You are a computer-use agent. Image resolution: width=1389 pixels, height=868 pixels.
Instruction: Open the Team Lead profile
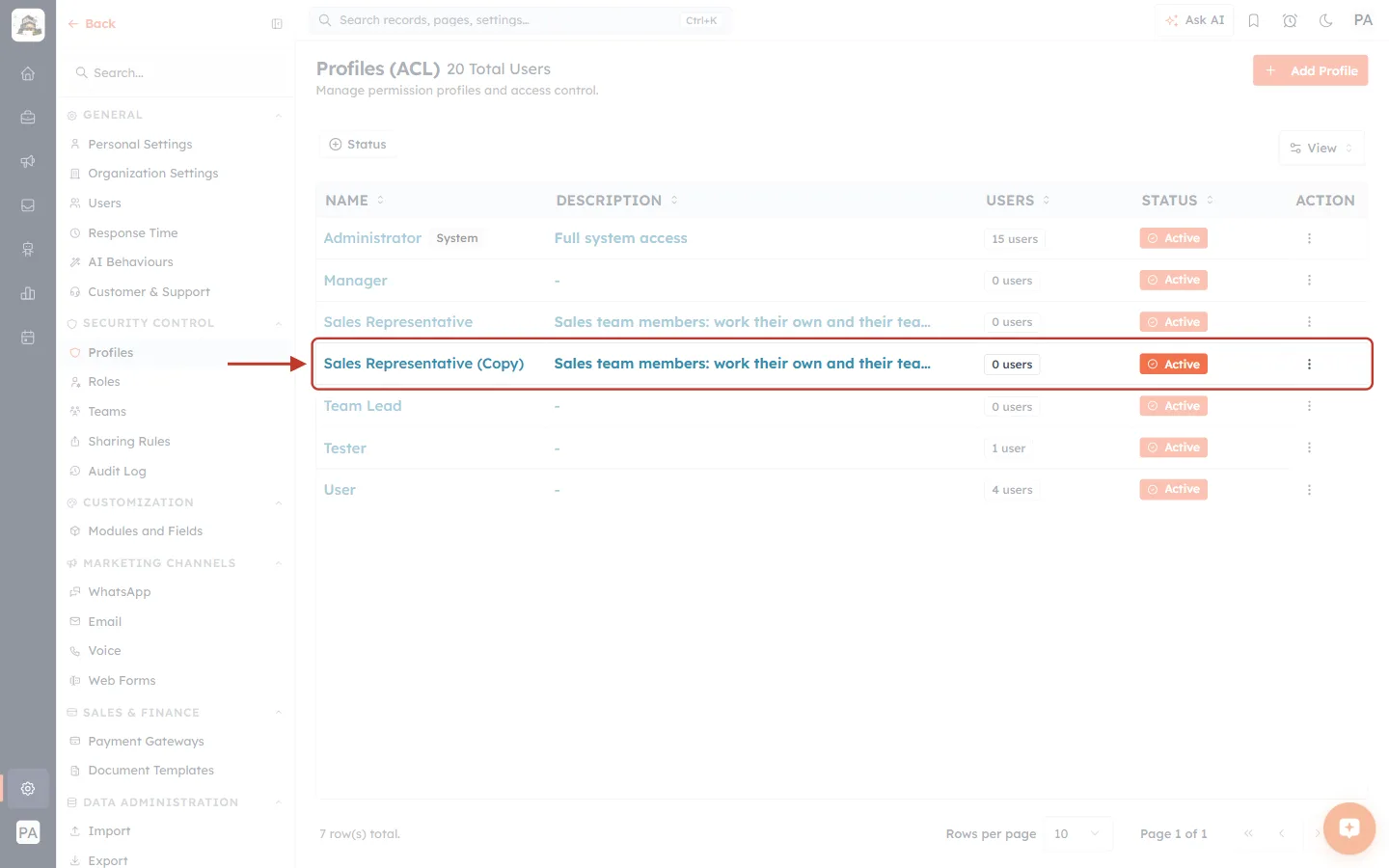[x=363, y=406]
